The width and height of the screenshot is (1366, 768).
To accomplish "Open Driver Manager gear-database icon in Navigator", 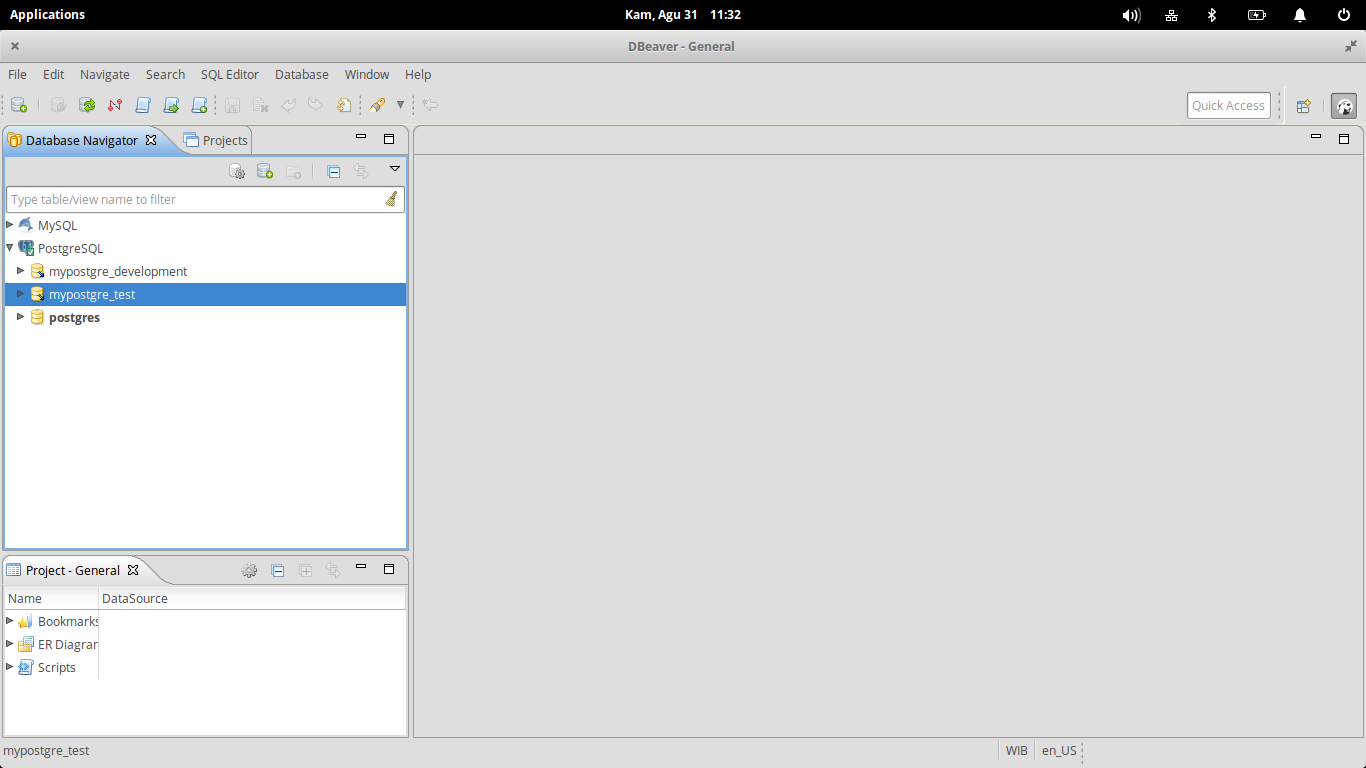I will click(237, 171).
